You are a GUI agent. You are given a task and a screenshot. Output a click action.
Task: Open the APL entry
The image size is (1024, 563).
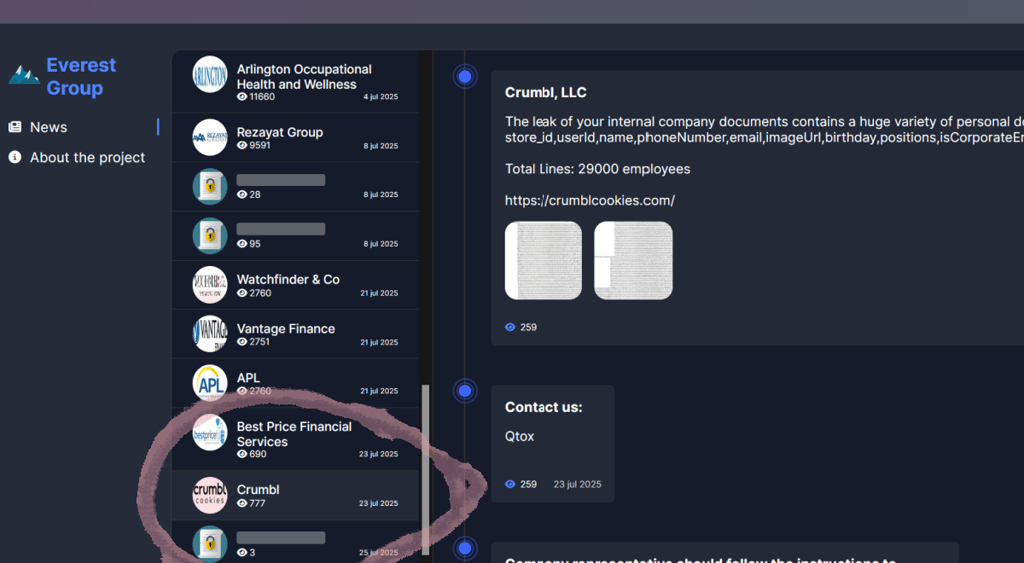click(295, 383)
